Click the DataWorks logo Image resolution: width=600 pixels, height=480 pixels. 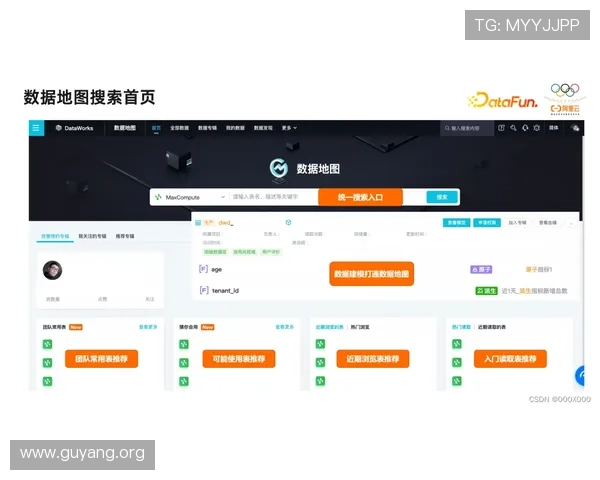coord(75,128)
